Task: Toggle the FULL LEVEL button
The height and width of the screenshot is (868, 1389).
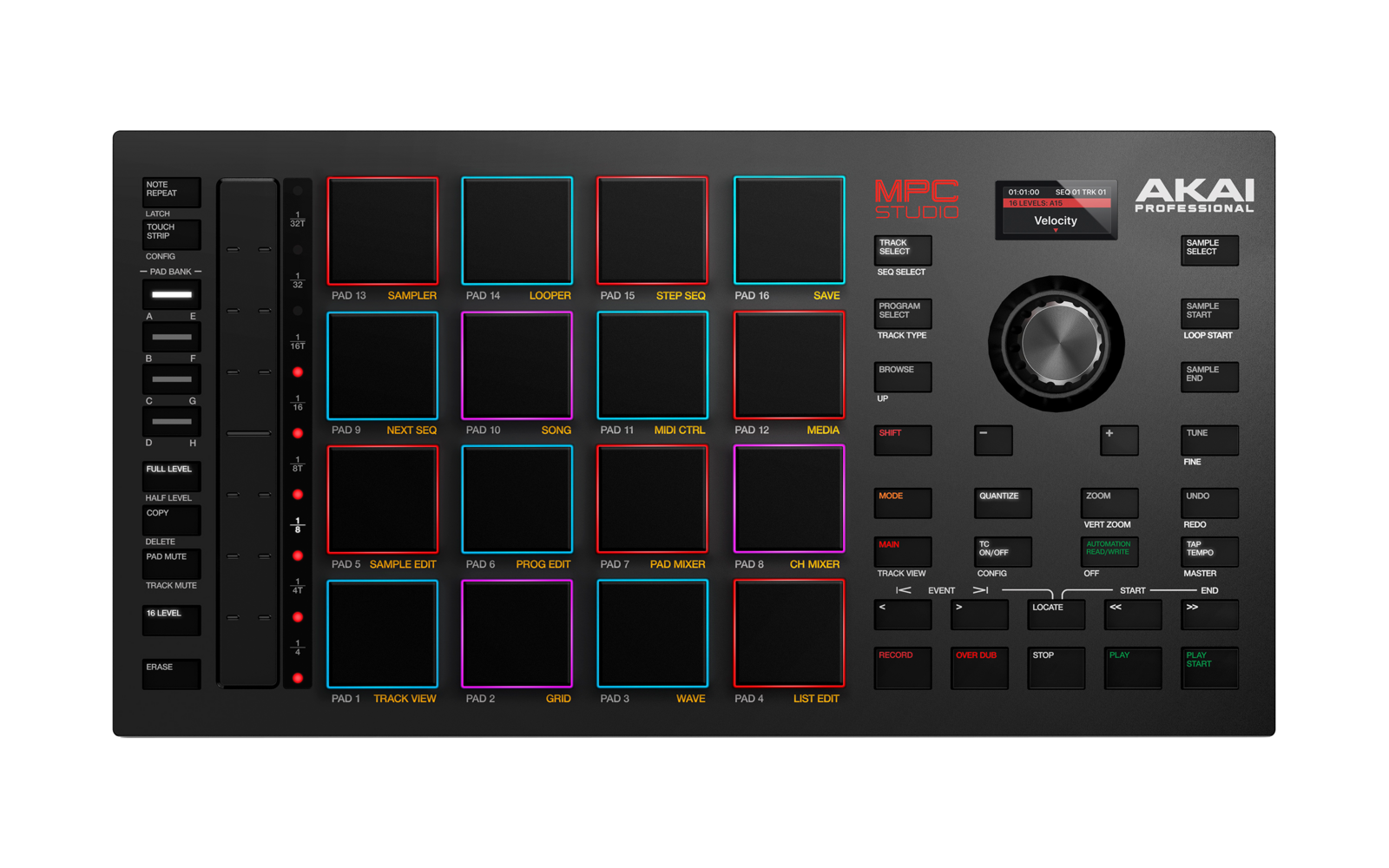Action: click(x=171, y=476)
